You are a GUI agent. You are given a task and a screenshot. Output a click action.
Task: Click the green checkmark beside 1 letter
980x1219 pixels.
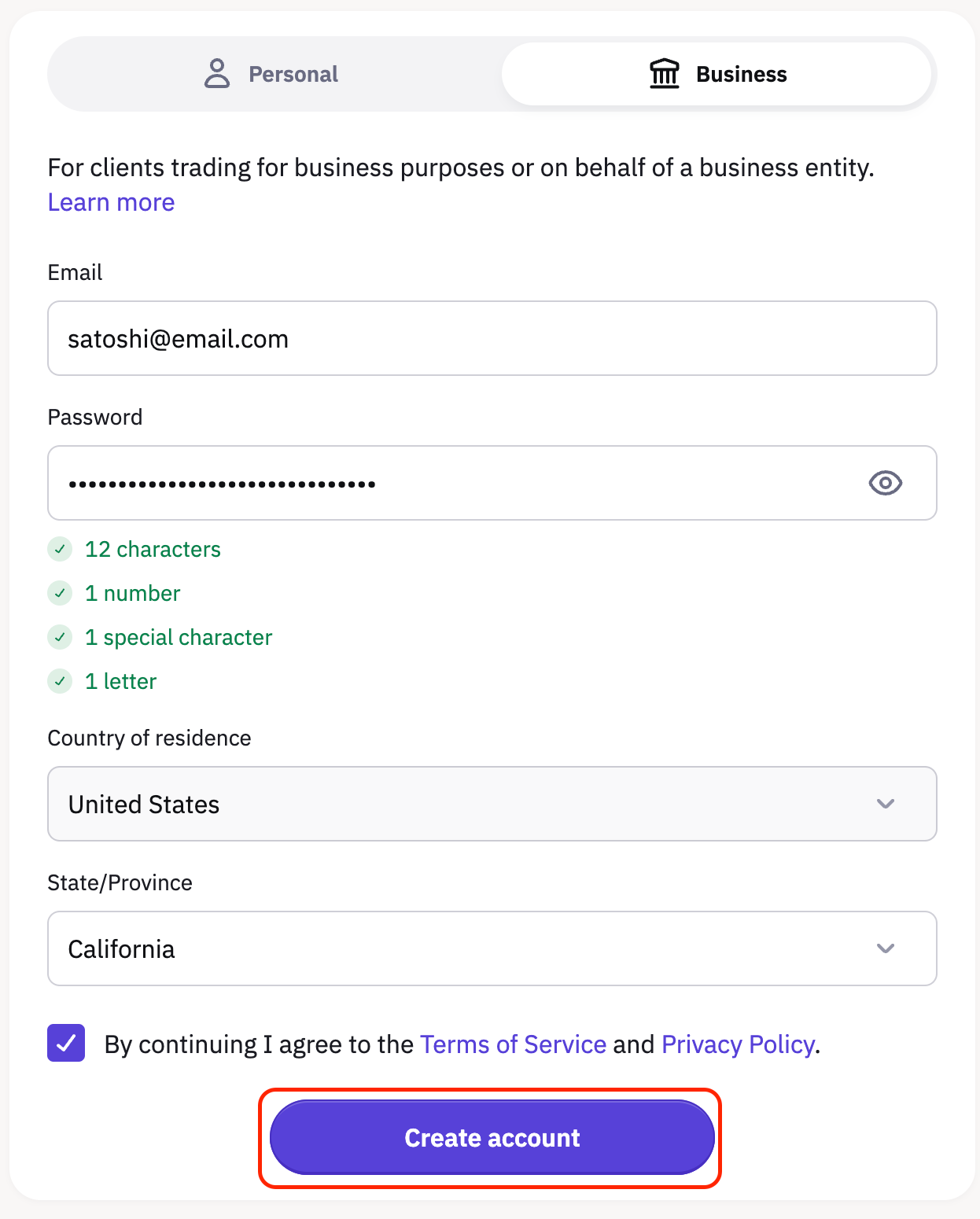[60, 681]
